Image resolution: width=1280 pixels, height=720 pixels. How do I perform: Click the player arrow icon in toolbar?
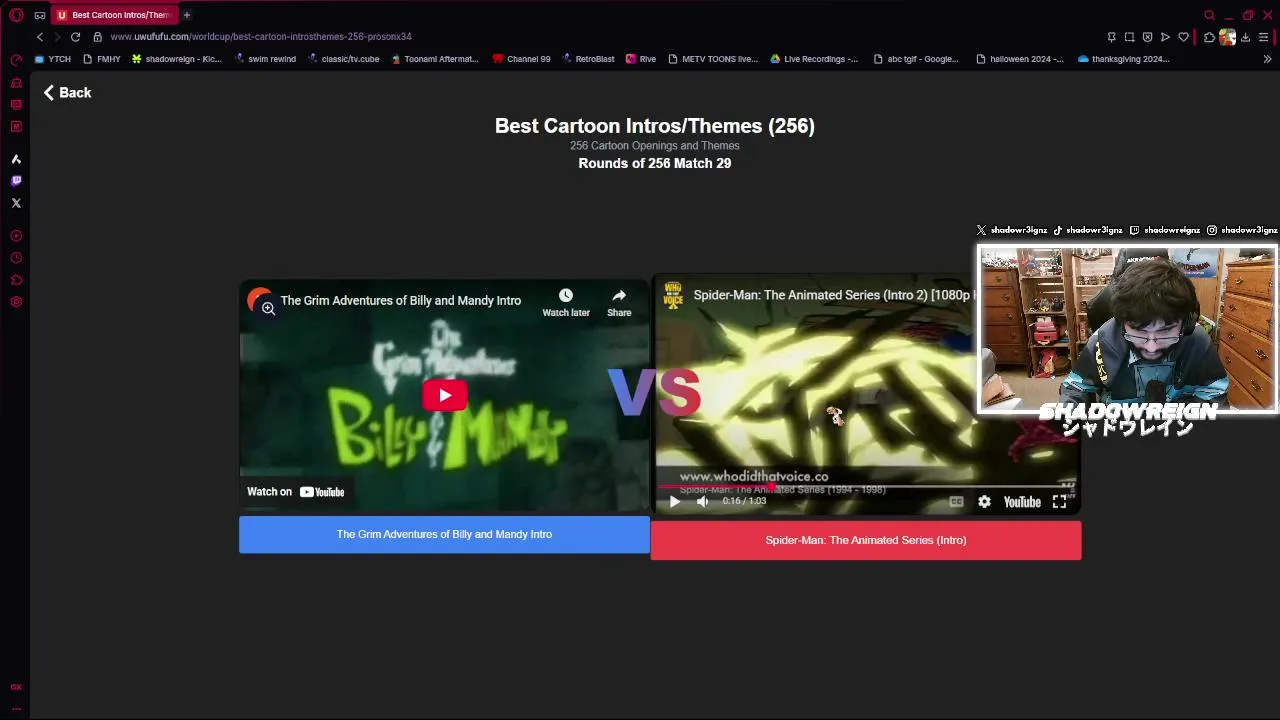point(1165,37)
